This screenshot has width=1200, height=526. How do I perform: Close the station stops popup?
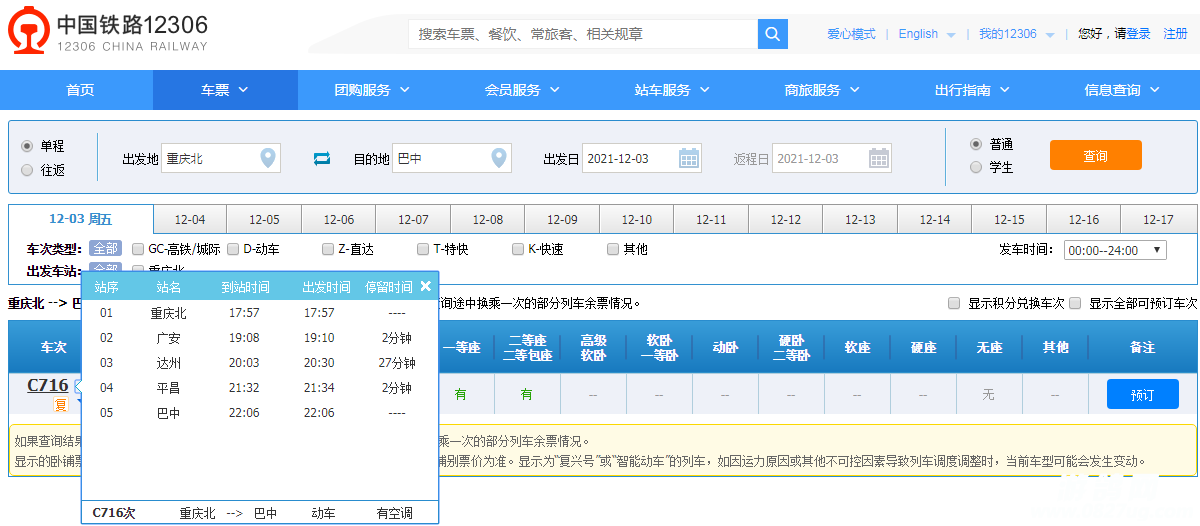[x=425, y=287]
